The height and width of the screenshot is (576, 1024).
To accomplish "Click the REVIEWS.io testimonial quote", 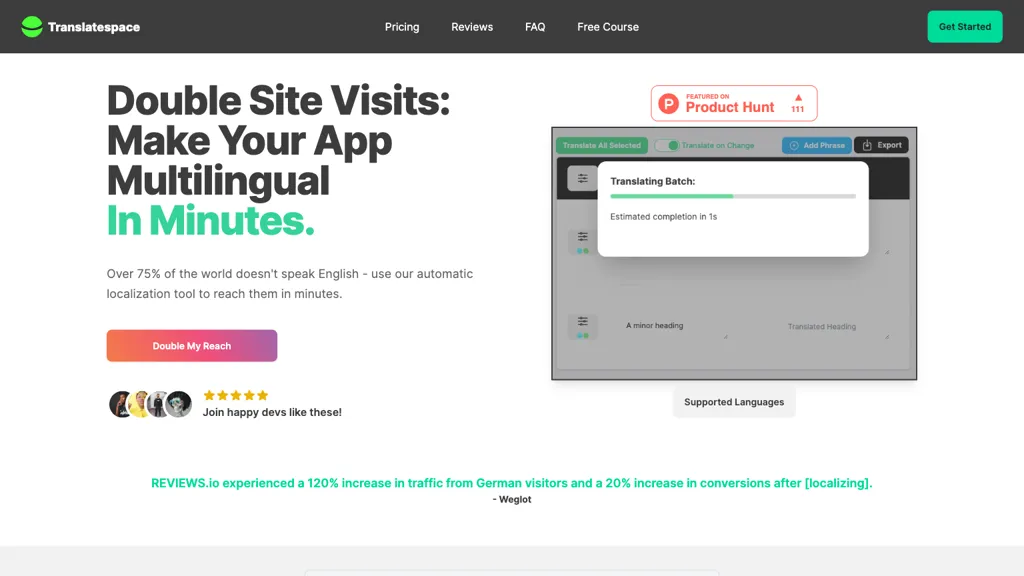I will click(x=511, y=483).
